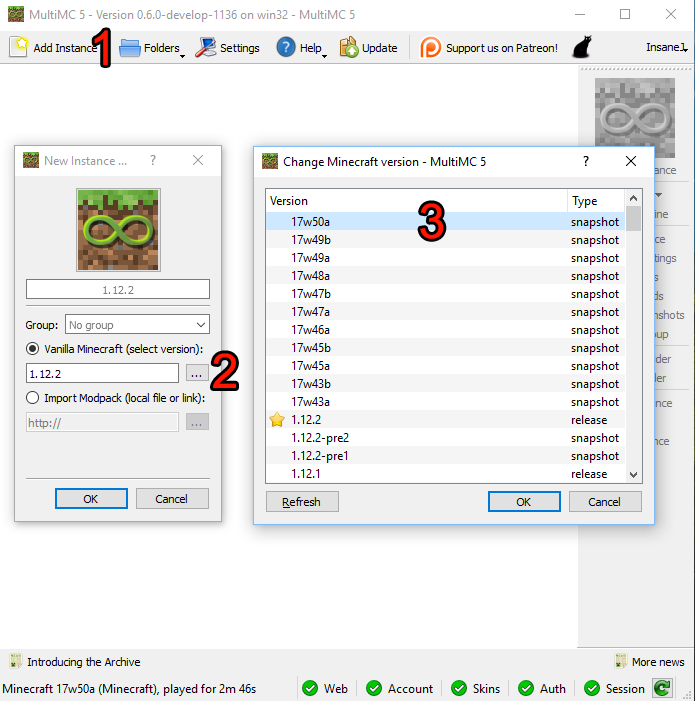Open the Insane account dropdown
This screenshot has width=695, height=701.
pos(666,48)
